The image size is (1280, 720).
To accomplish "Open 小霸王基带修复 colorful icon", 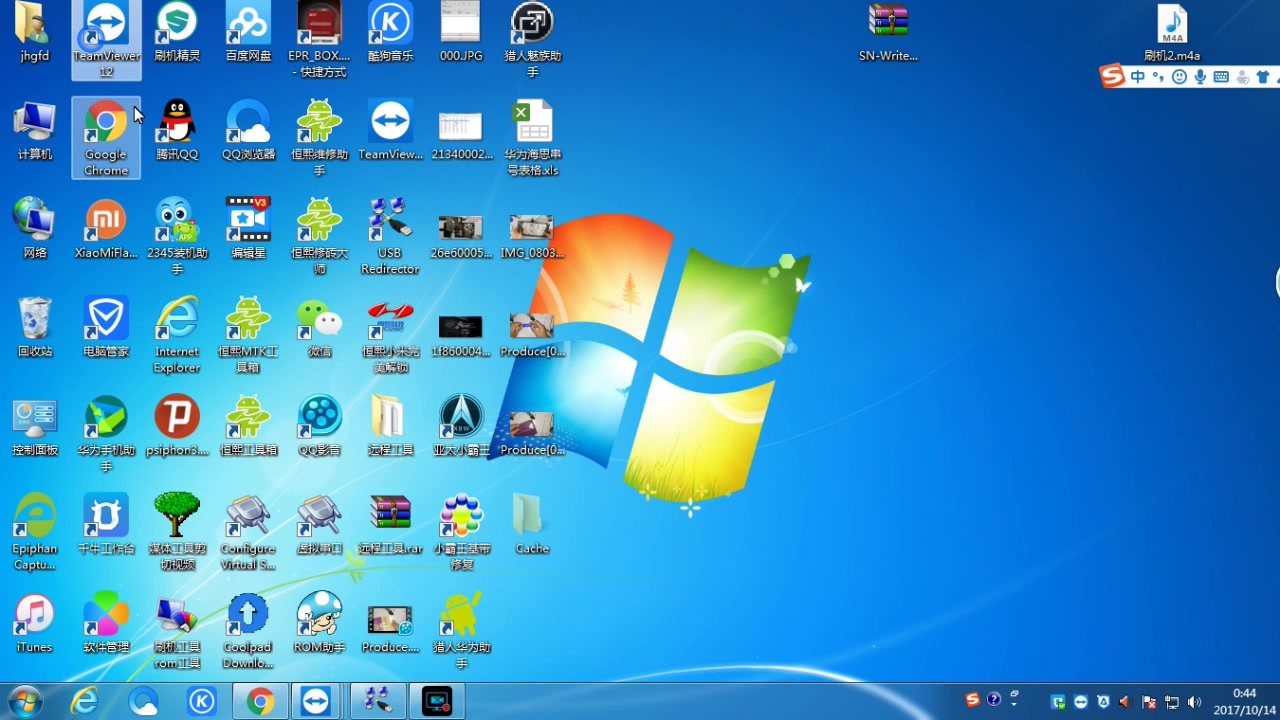I will tap(461, 531).
